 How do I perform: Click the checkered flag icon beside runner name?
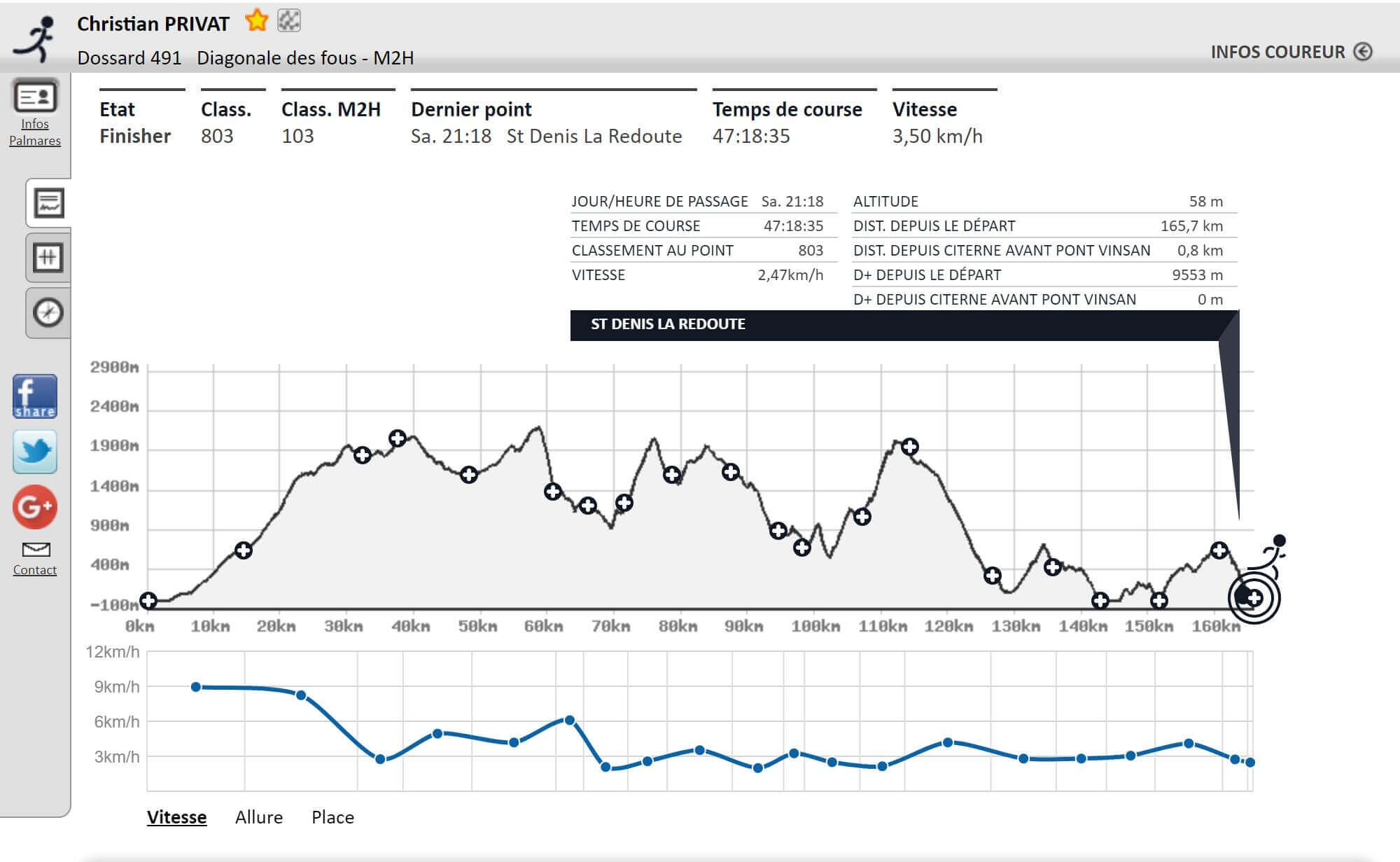click(289, 21)
